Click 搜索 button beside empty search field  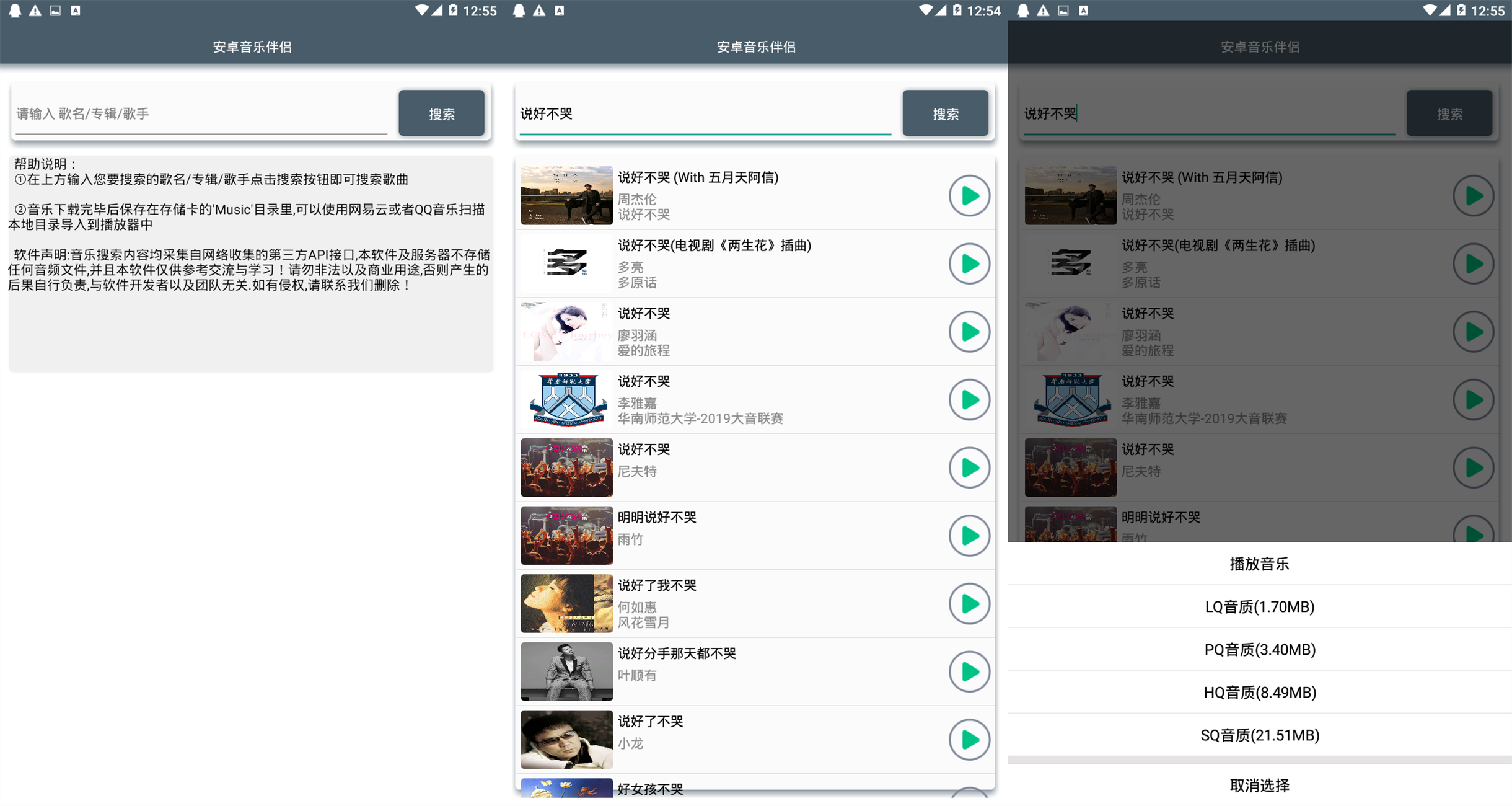point(441,113)
